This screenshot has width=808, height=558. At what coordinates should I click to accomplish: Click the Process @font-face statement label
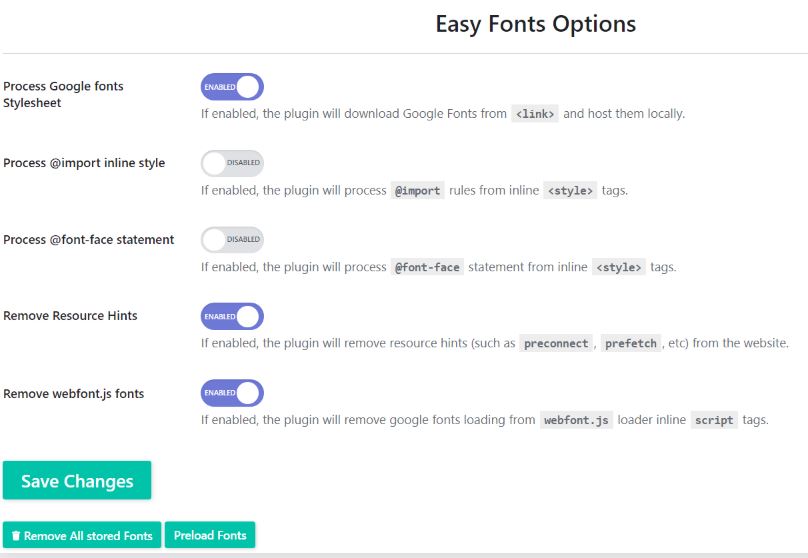(89, 240)
